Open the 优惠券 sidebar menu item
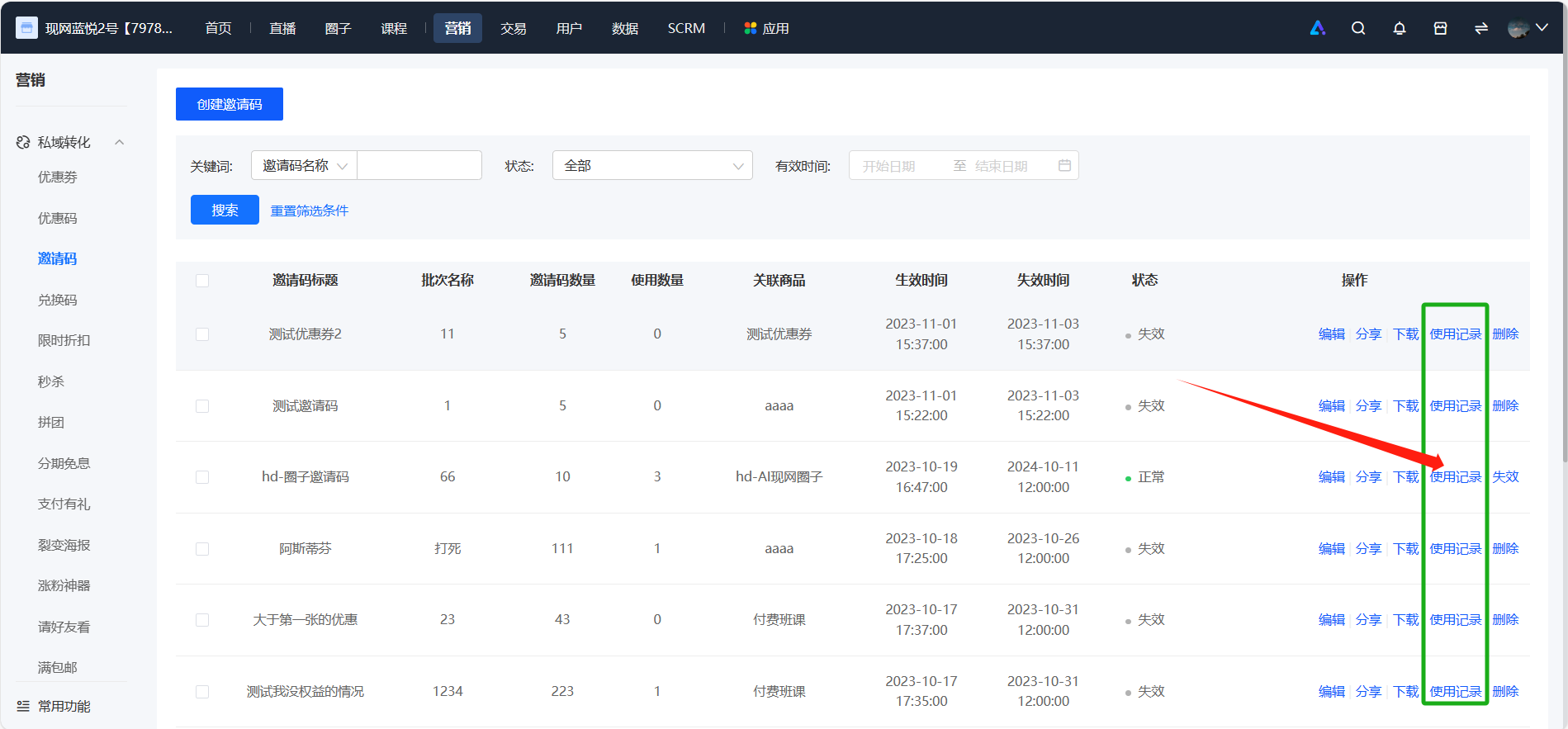Image resolution: width=1568 pixels, height=729 pixels. (x=58, y=177)
